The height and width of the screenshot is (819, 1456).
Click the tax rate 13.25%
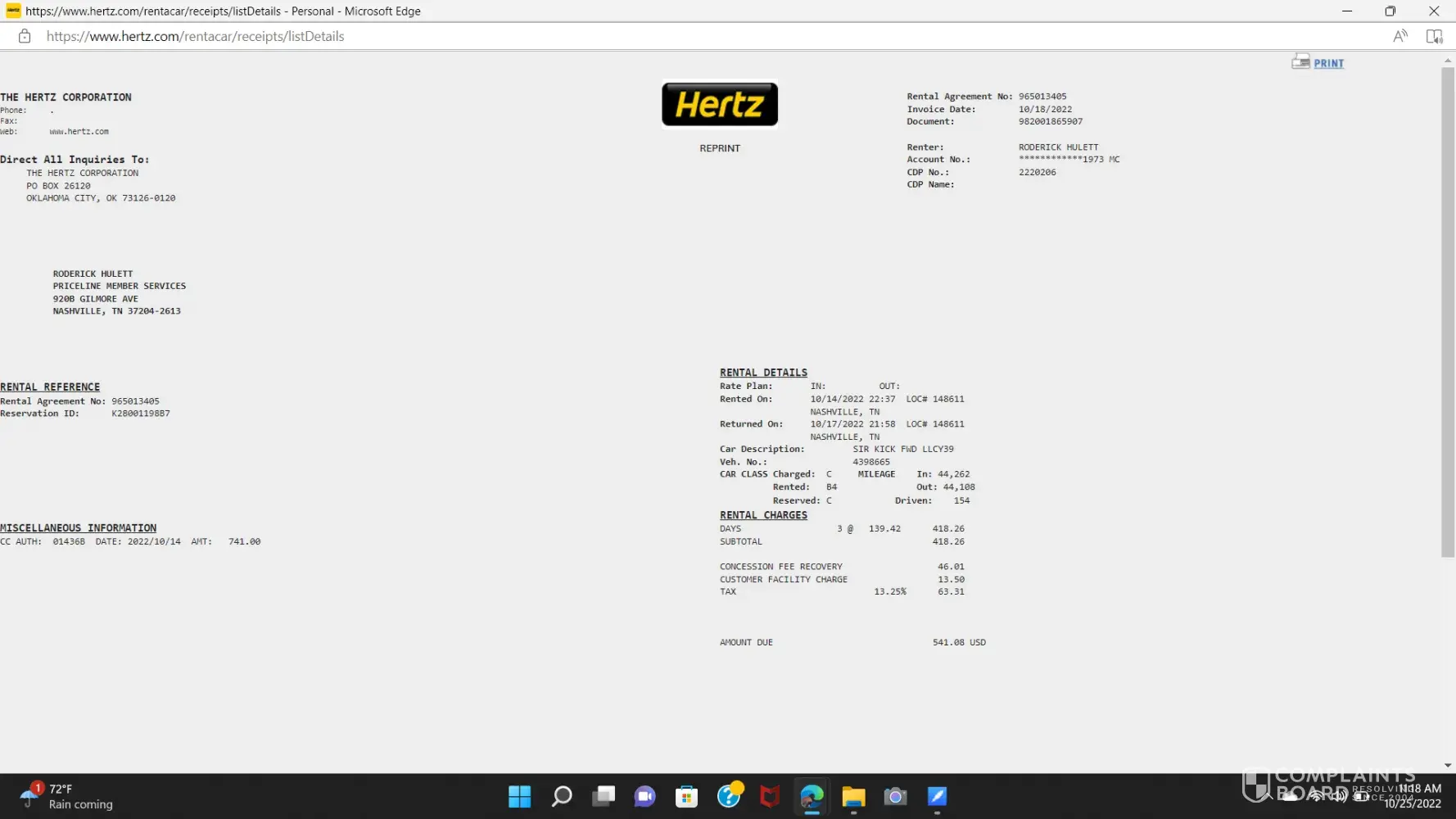coord(890,592)
